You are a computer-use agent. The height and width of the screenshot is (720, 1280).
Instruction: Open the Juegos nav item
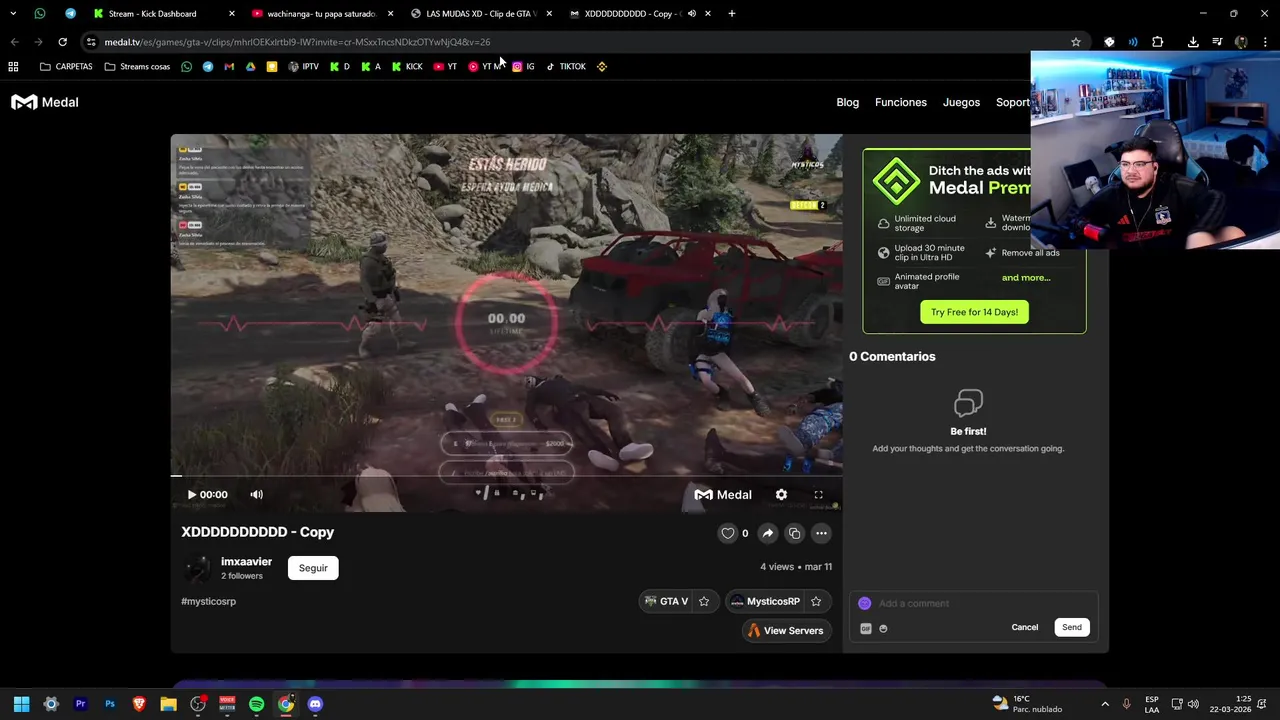(961, 102)
